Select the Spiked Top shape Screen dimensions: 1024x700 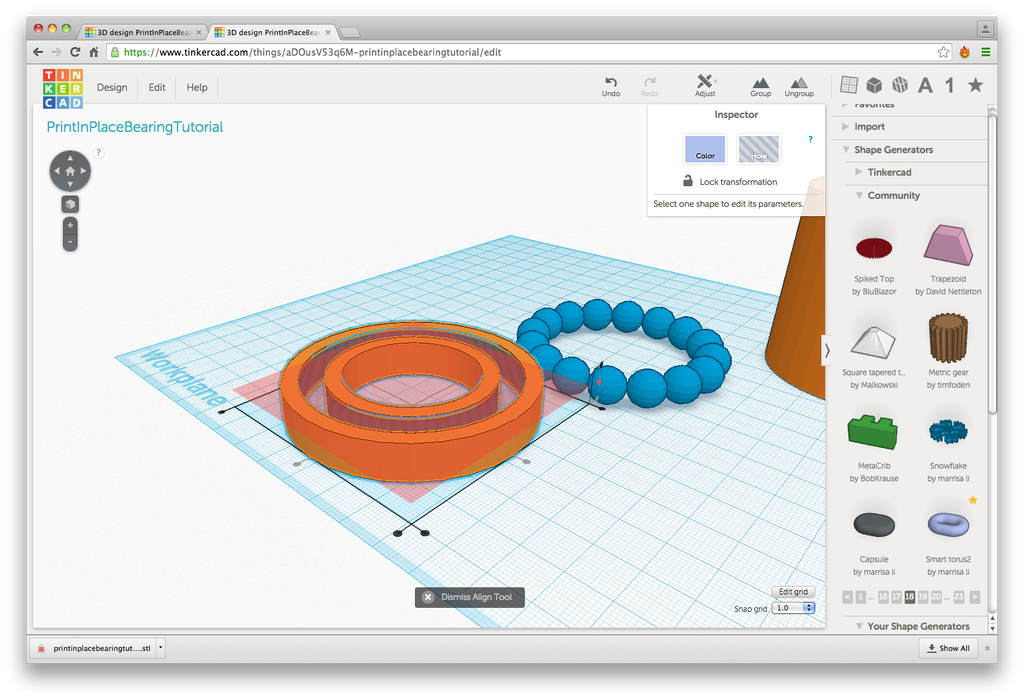click(x=874, y=248)
